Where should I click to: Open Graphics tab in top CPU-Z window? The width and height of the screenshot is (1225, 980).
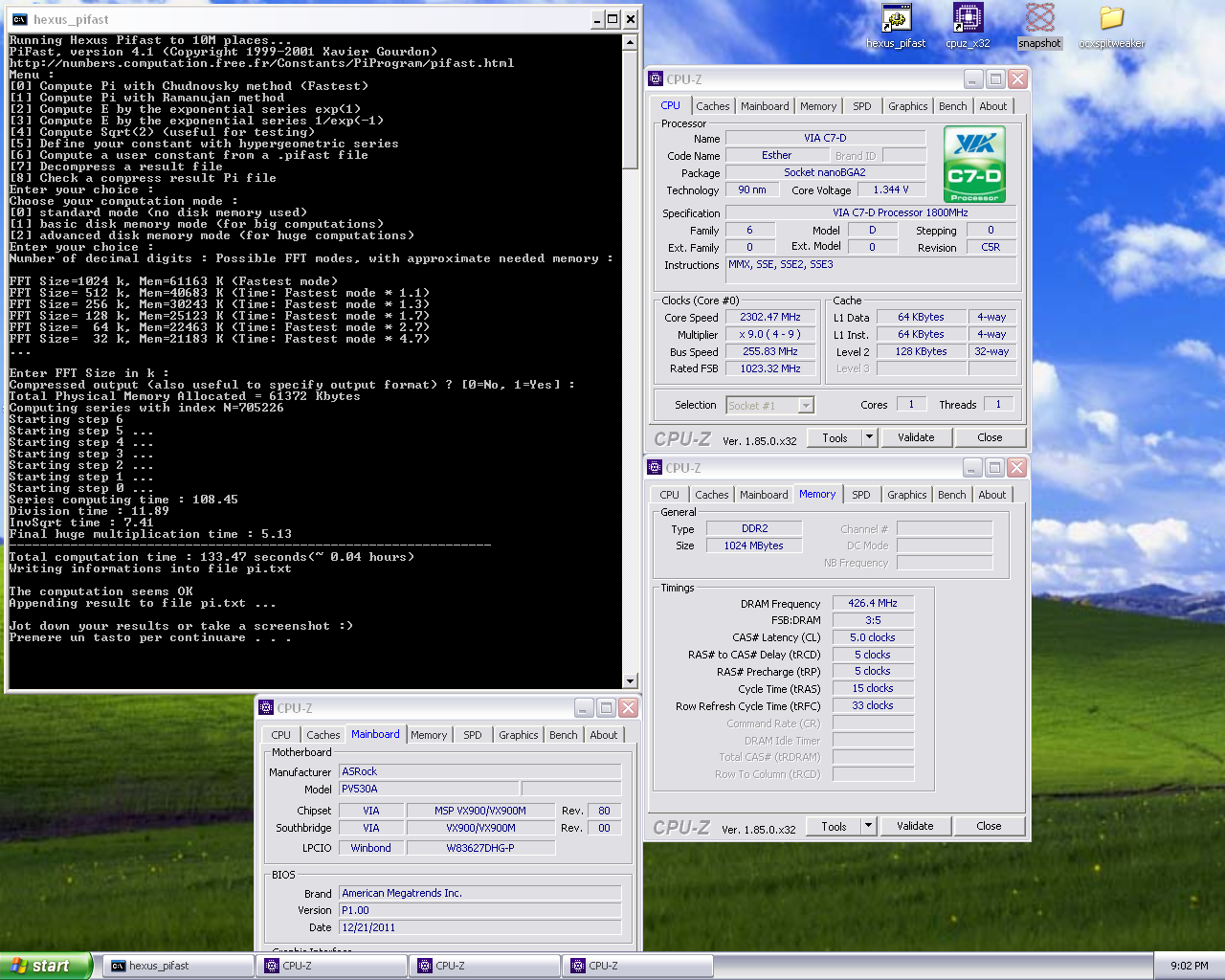907,106
